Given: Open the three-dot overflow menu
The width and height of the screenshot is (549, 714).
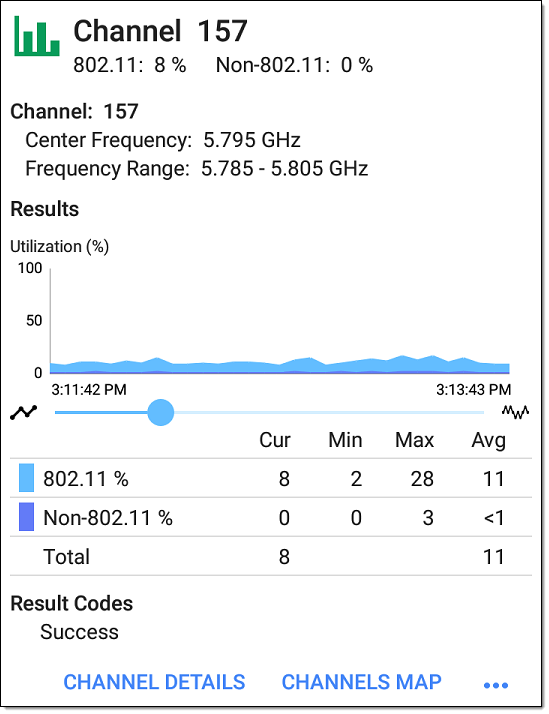Looking at the screenshot, I should (496, 685).
